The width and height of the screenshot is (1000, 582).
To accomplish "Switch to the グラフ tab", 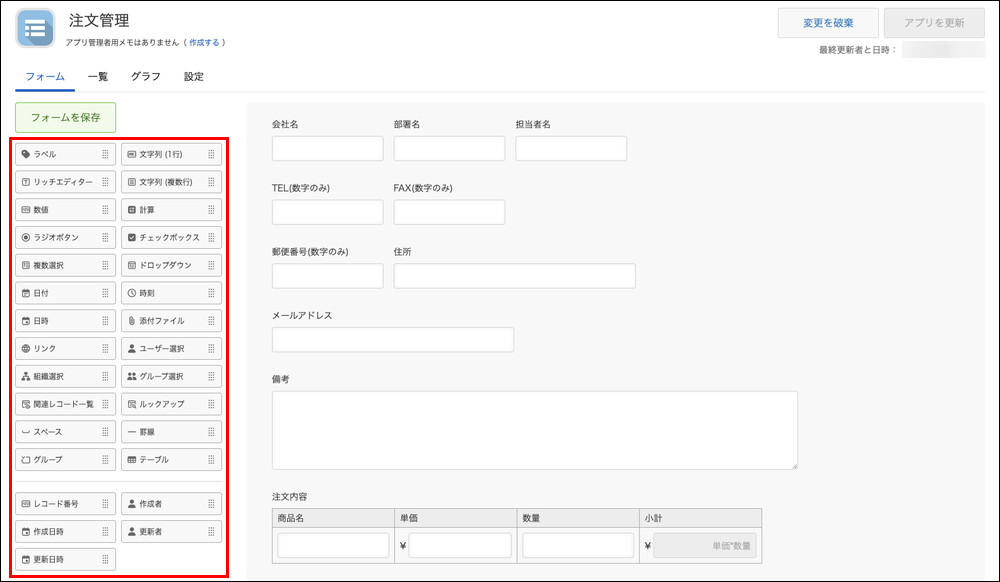I will pyautogui.click(x=146, y=76).
